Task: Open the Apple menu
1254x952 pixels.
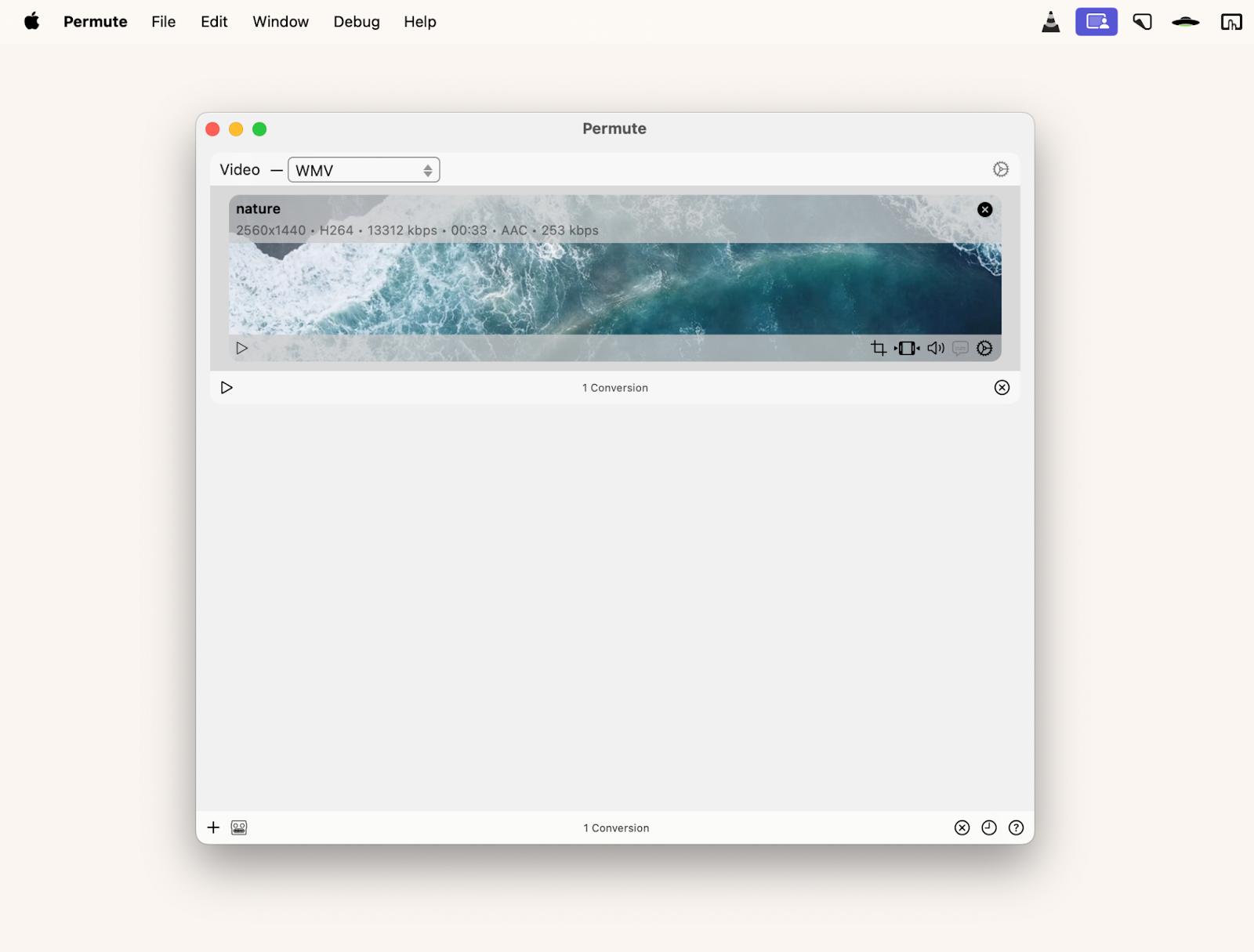Action: click(x=32, y=21)
